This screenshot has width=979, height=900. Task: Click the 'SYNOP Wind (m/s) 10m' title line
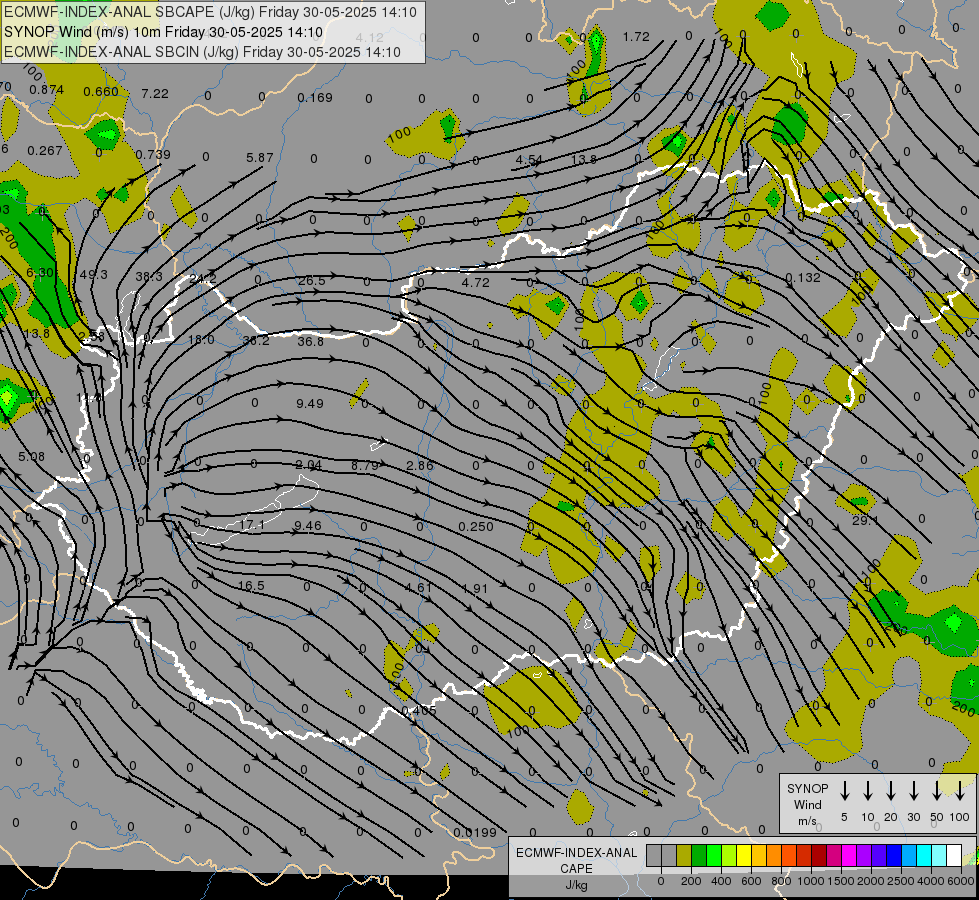pos(164,32)
